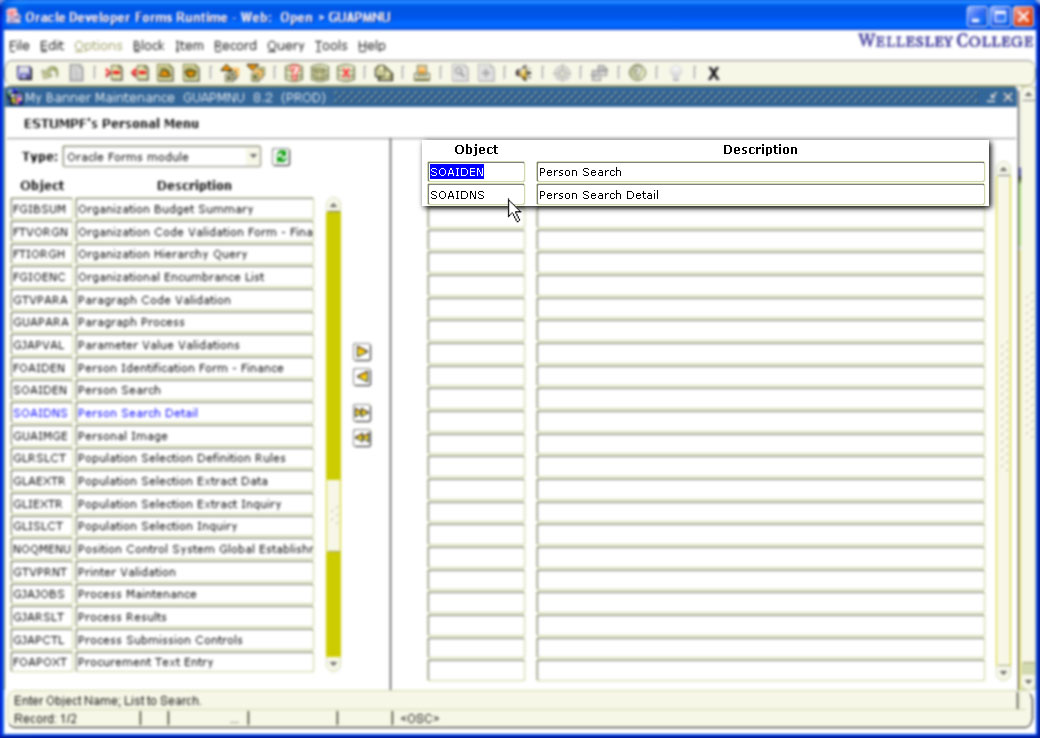Click the Remove Record toolbar icon

coord(139,73)
